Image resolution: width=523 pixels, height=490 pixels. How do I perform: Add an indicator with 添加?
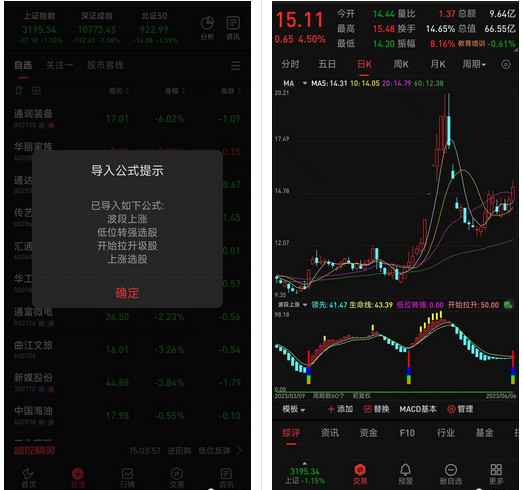(341, 409)
